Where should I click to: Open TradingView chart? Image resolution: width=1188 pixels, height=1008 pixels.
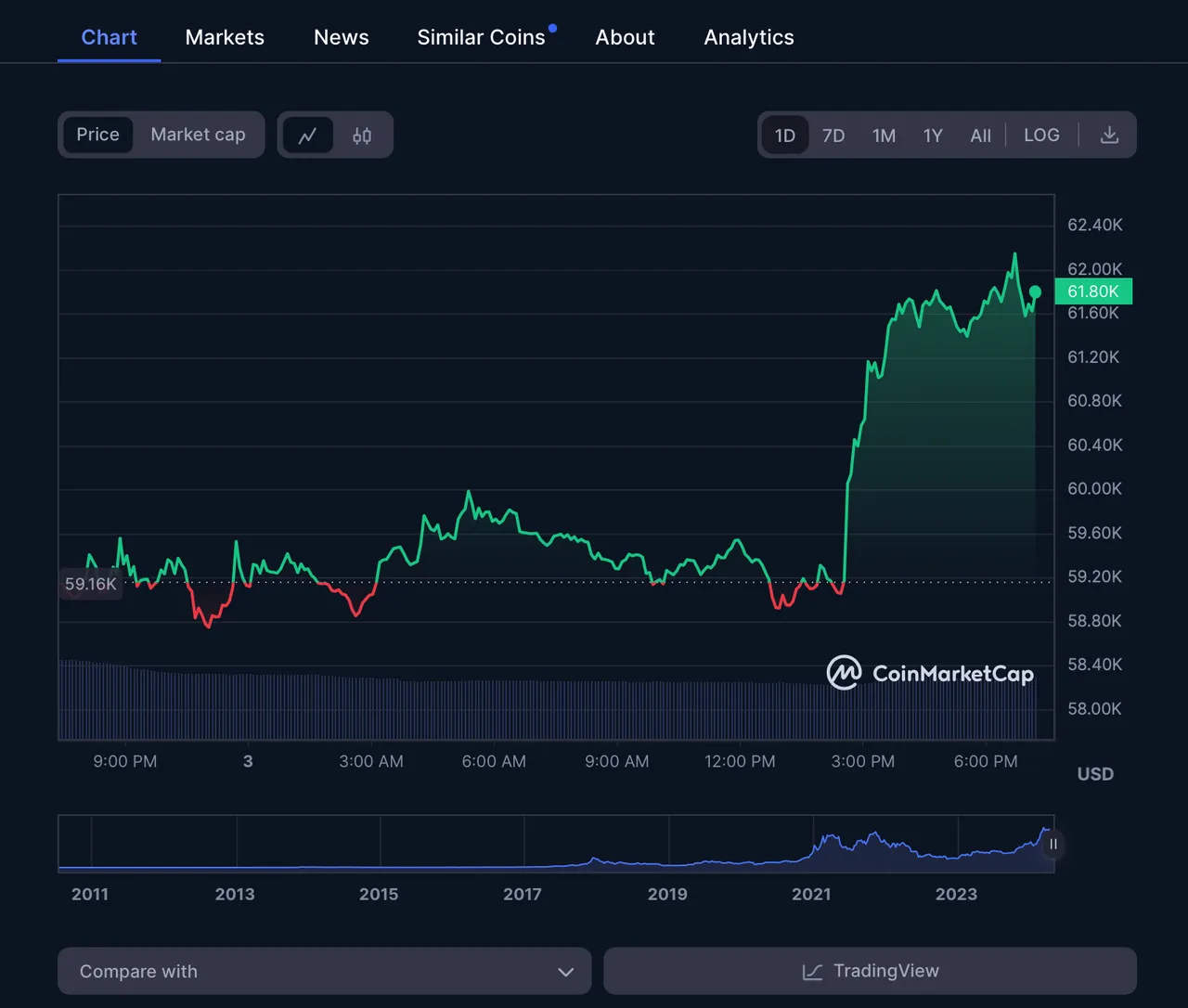pos(870,971)
